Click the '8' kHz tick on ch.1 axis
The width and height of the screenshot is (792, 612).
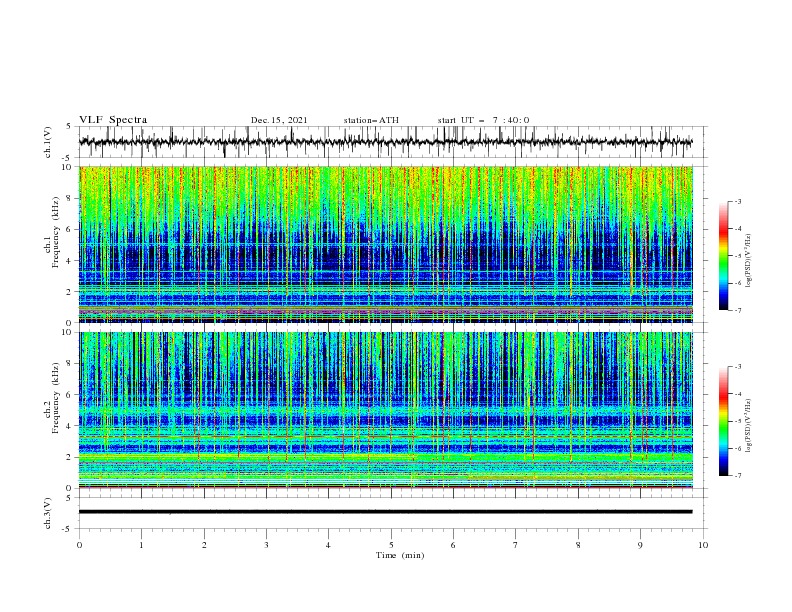71,198
